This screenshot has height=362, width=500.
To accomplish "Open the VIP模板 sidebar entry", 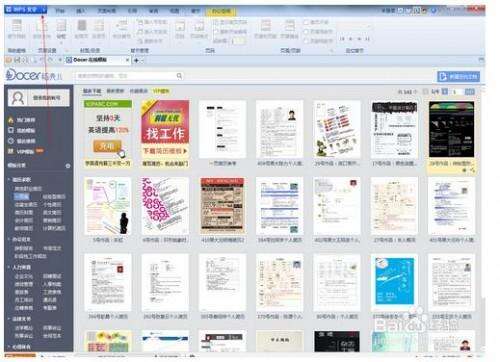I will (x=25, y=152).
